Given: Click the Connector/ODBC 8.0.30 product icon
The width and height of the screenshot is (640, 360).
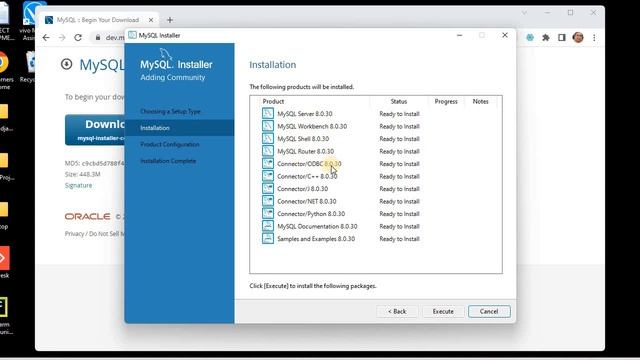Looking at the screenshot, I should coord(268,164).
